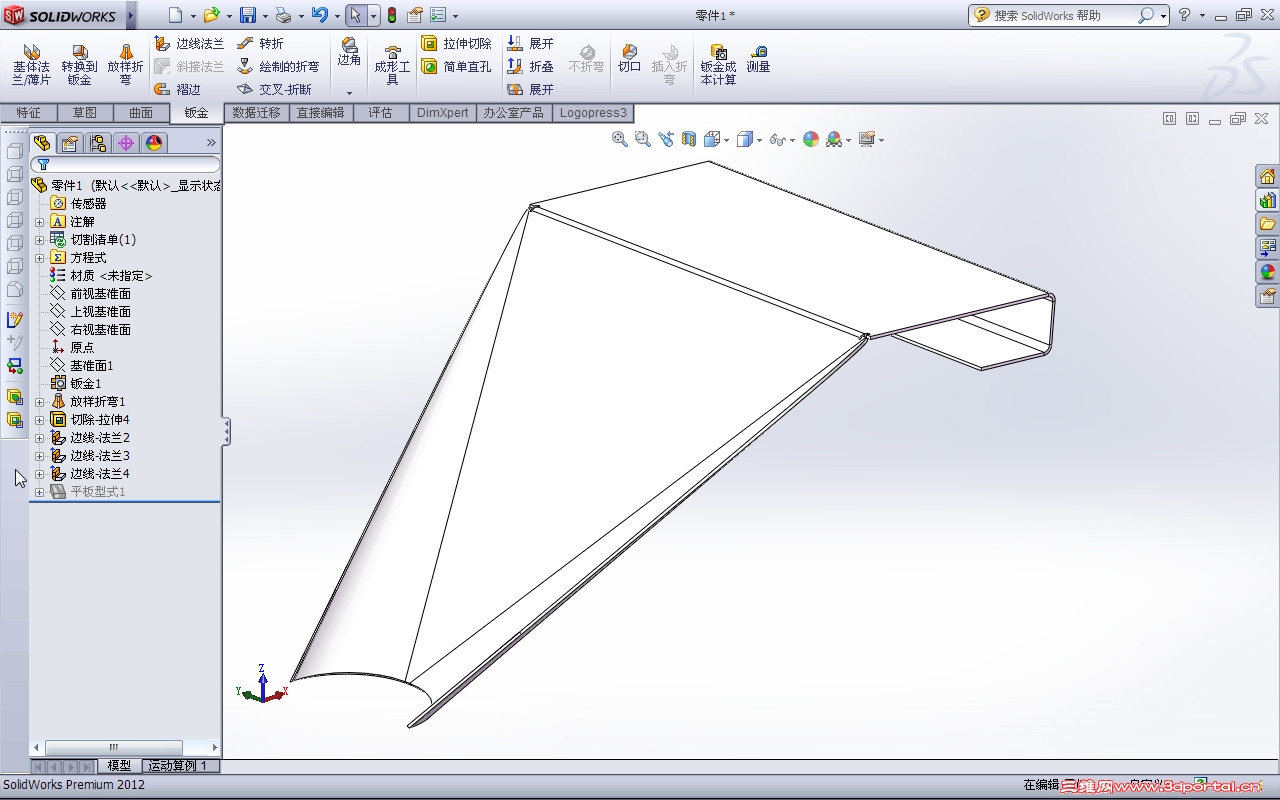The width and height of the screenshot is (1280, 800).
Task: Show the File Explorer task pane
Action: pyautogui.click(x=1267, y=224)
